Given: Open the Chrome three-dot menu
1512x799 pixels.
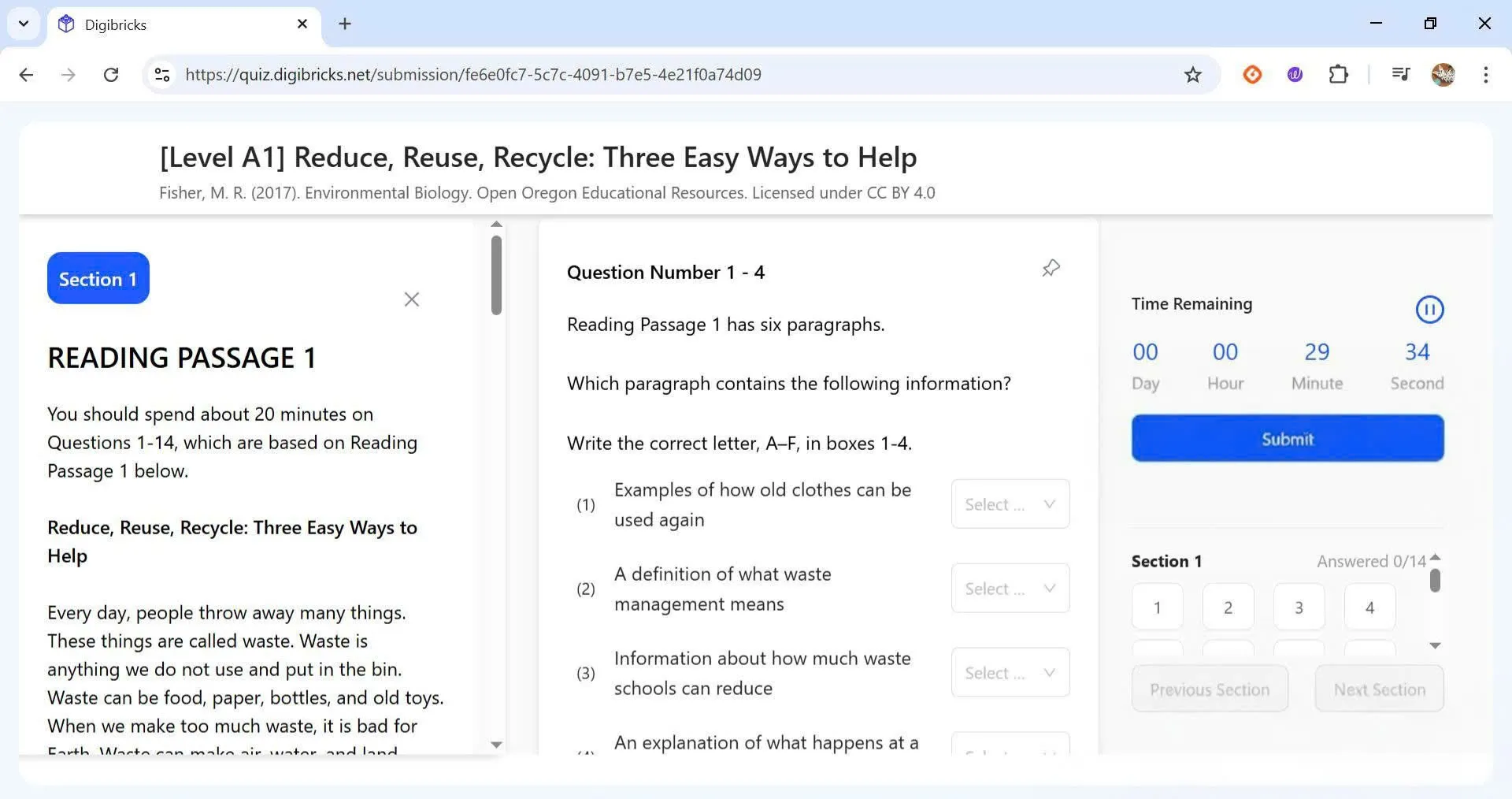Looking at the screenshot, I should pyautogui.click(x=1485, y=75).
